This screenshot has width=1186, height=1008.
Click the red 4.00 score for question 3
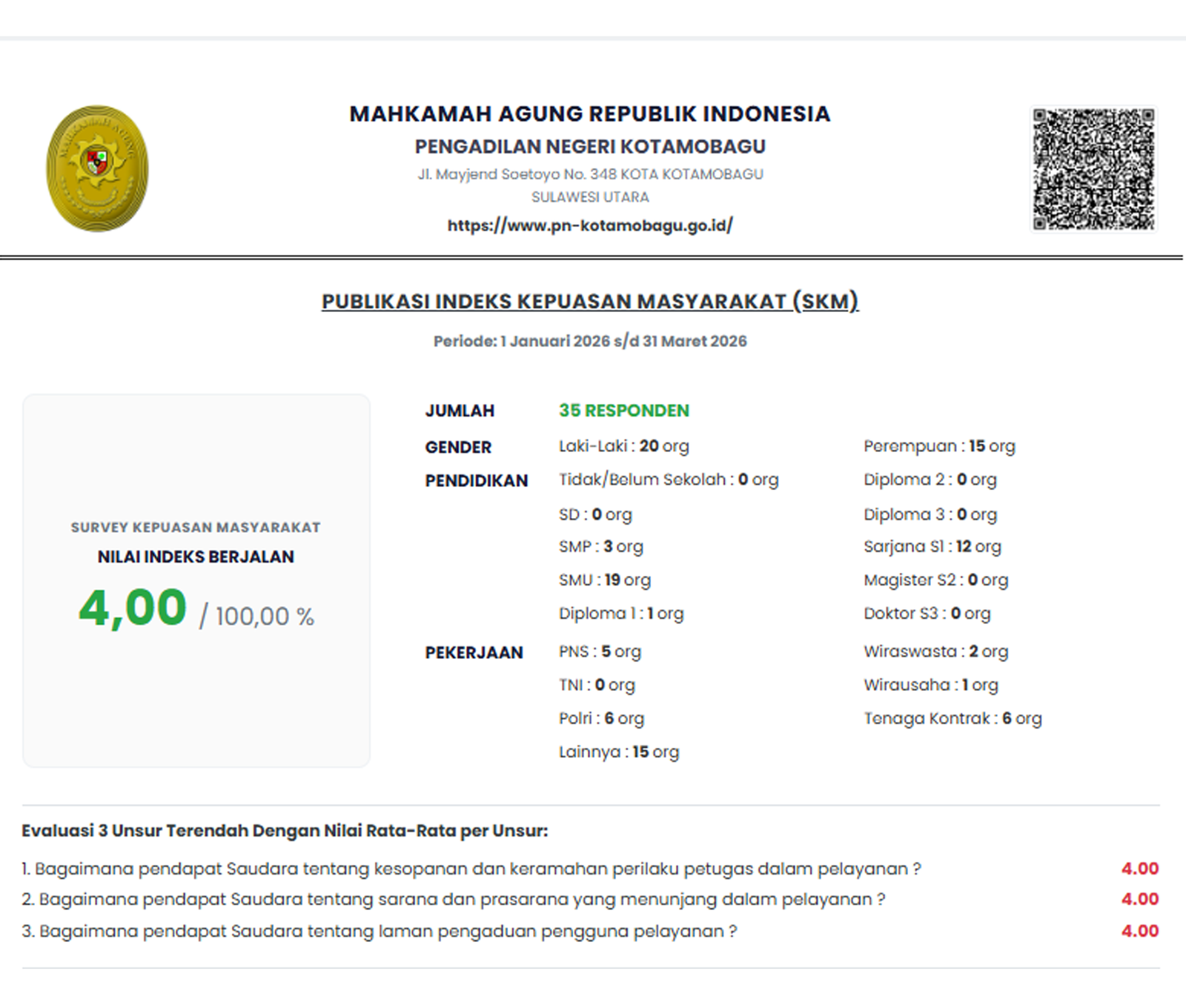[x=1140, y=931]
